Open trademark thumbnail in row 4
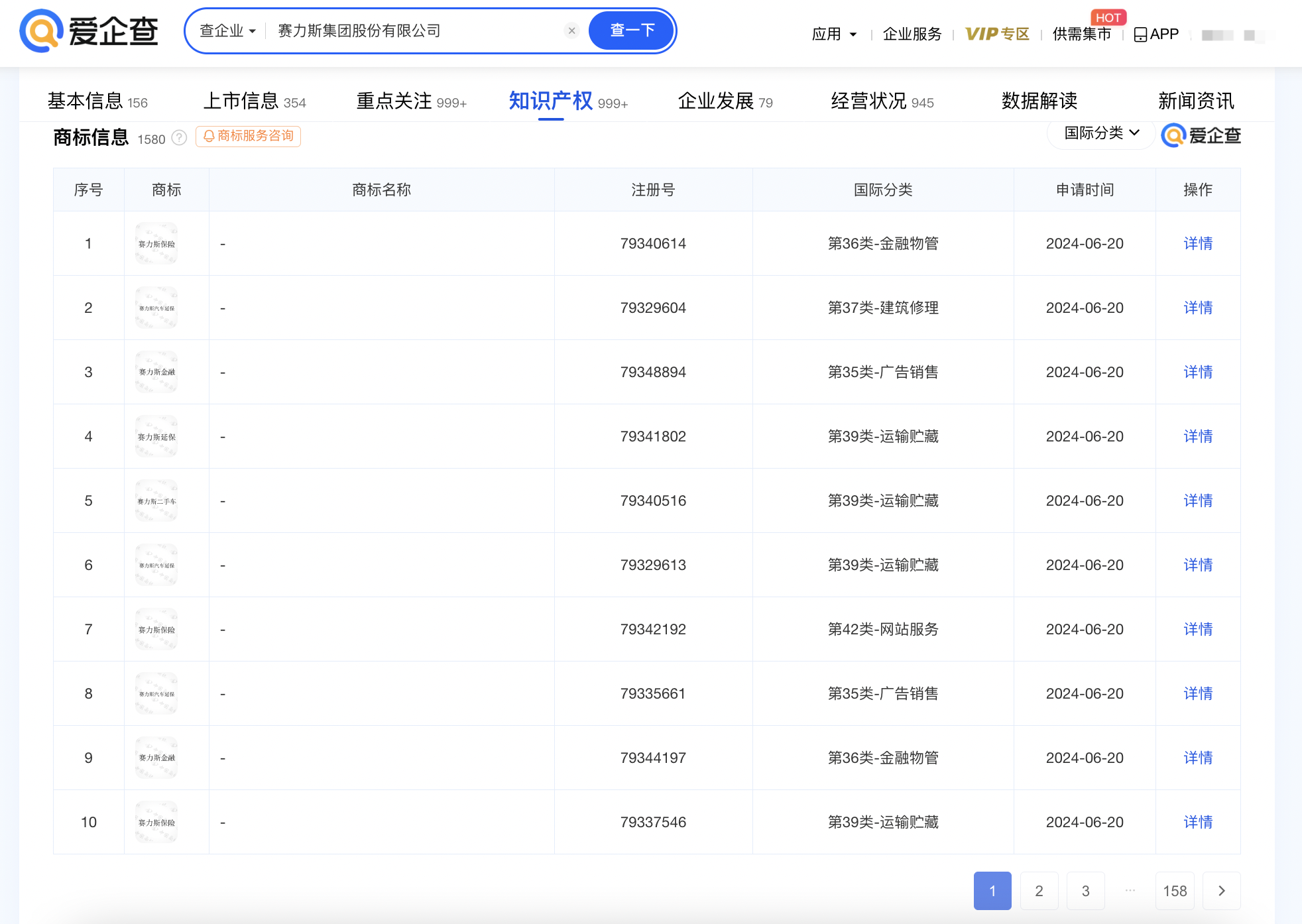The height and width of the screenshot is (924, 1302). click(x=156, y=436)
